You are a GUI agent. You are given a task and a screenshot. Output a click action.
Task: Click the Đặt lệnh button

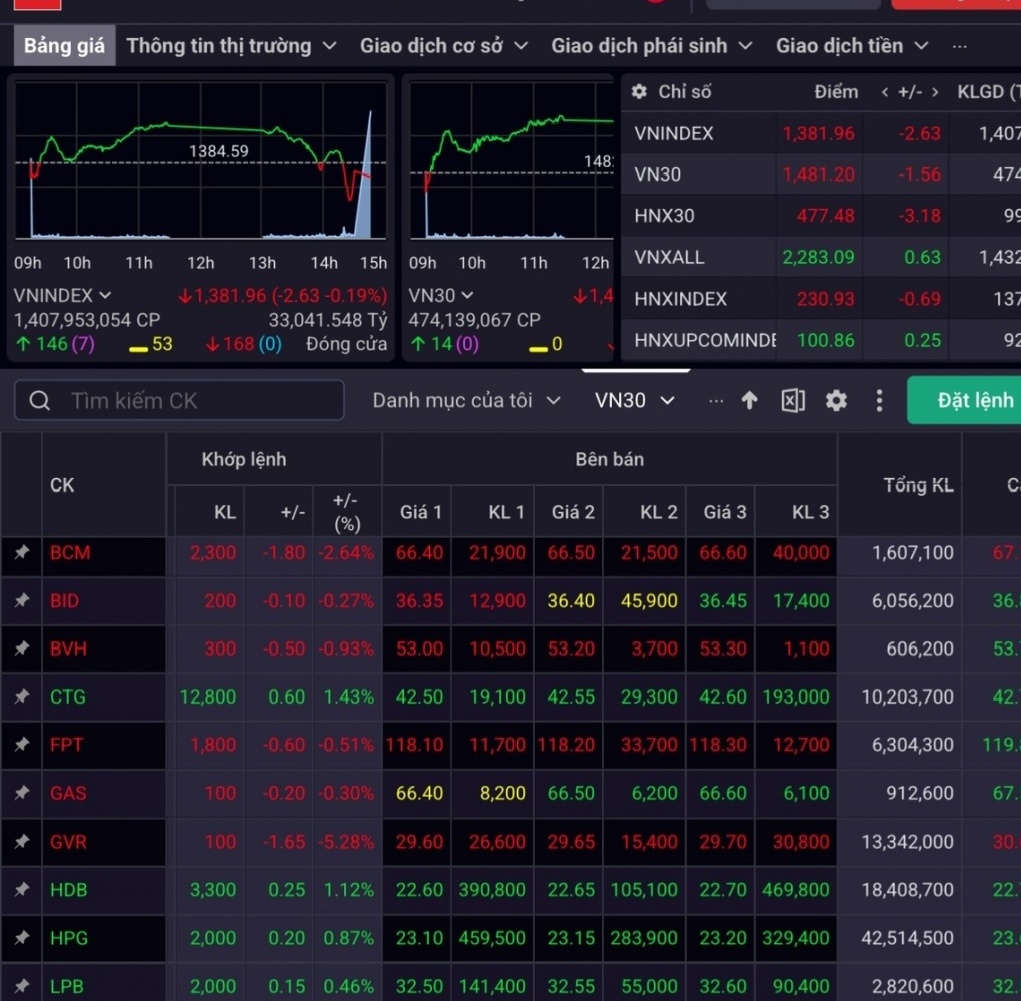(x=966, y=400)
